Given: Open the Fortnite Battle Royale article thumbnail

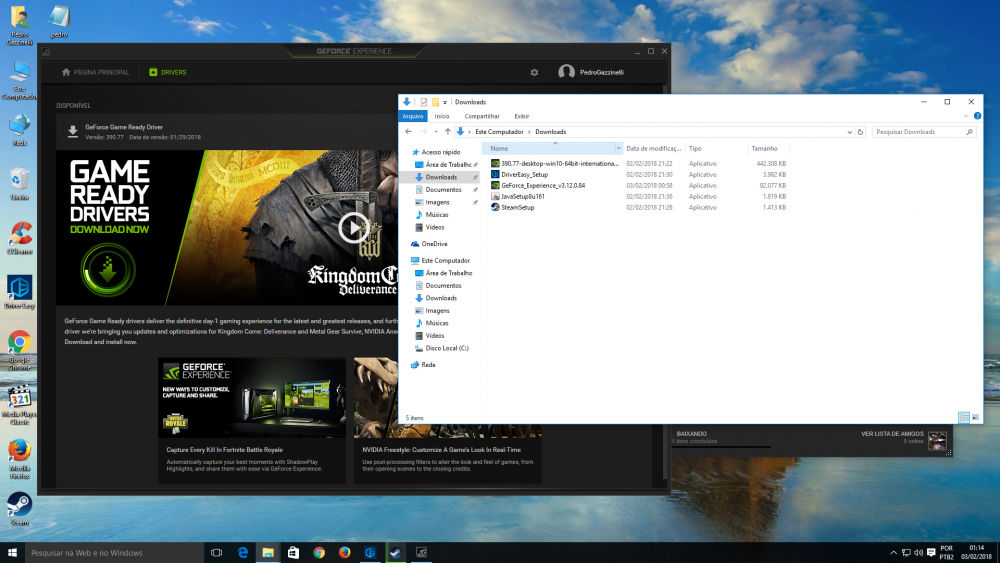Looking at the screenshot, I should (x=252, y=397).
